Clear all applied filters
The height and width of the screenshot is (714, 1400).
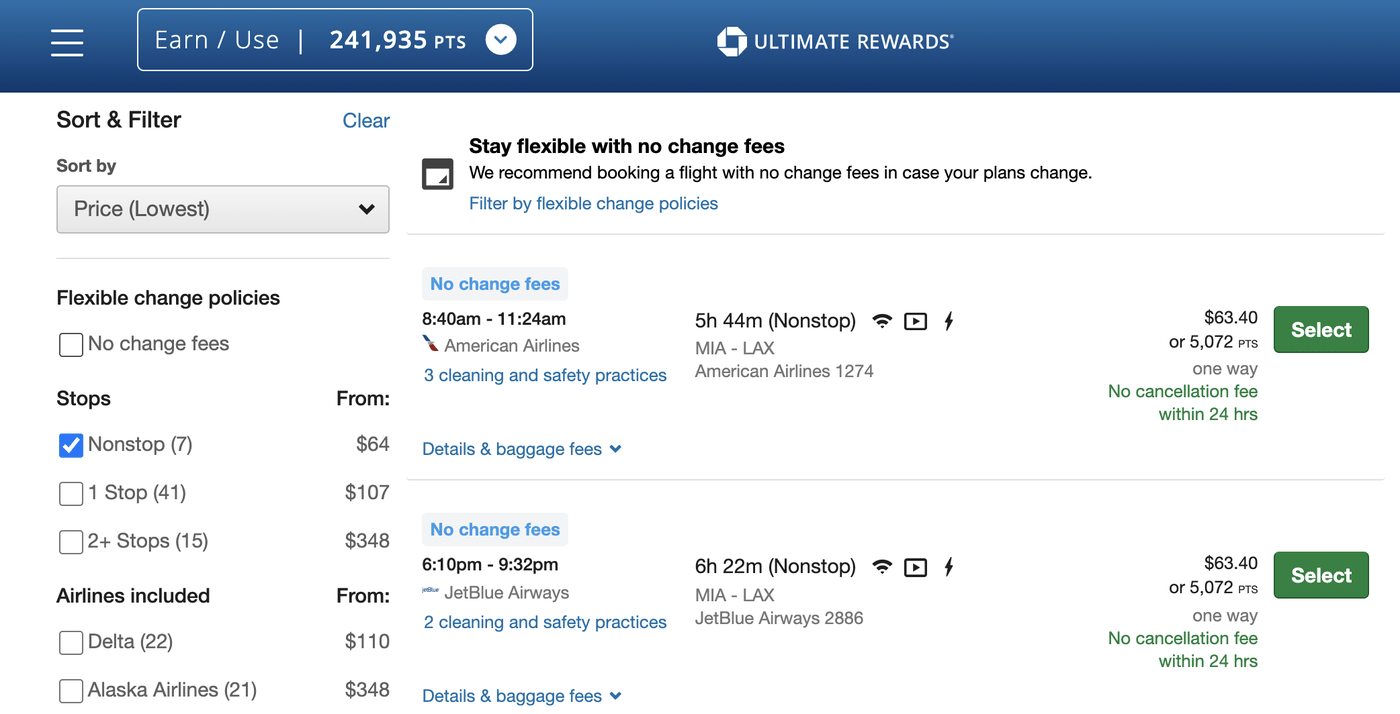click(x=366, y=120)
